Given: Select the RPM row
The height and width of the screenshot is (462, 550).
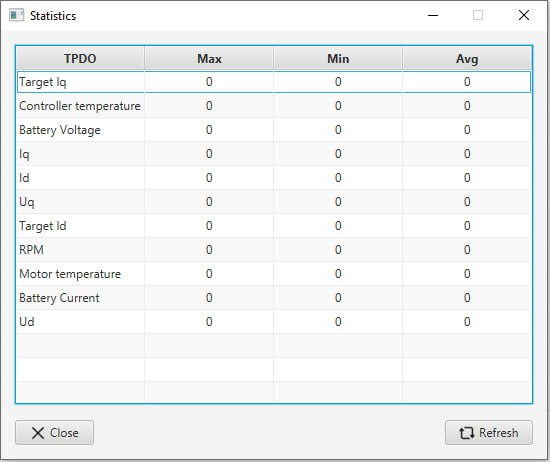Looking at the screenshot, I should pos(274,250).
